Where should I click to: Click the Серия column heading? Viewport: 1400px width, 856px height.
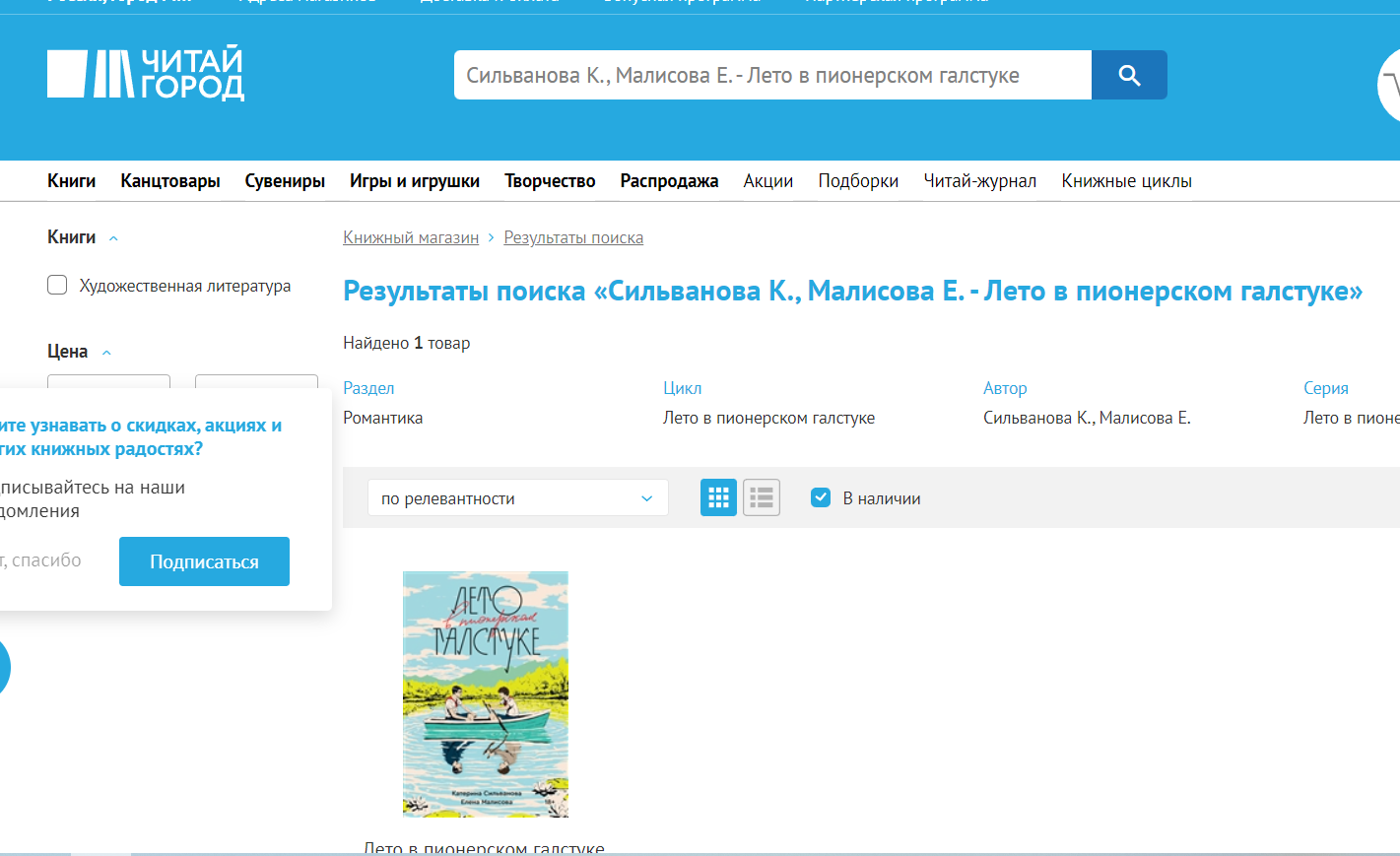click(1326, 388)
